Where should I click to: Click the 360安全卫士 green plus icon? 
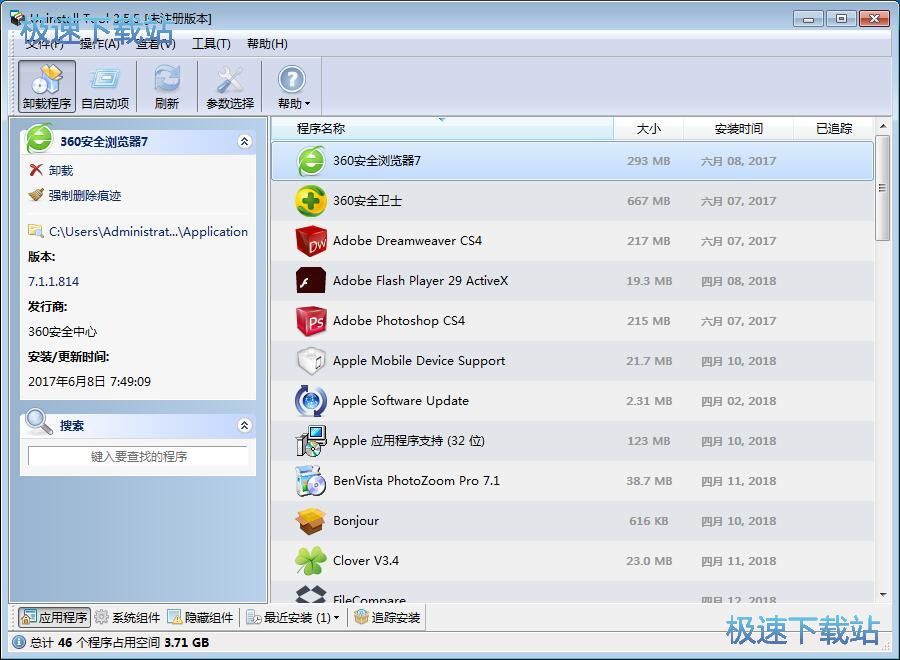pyautogui.click(x=311, y=201)
